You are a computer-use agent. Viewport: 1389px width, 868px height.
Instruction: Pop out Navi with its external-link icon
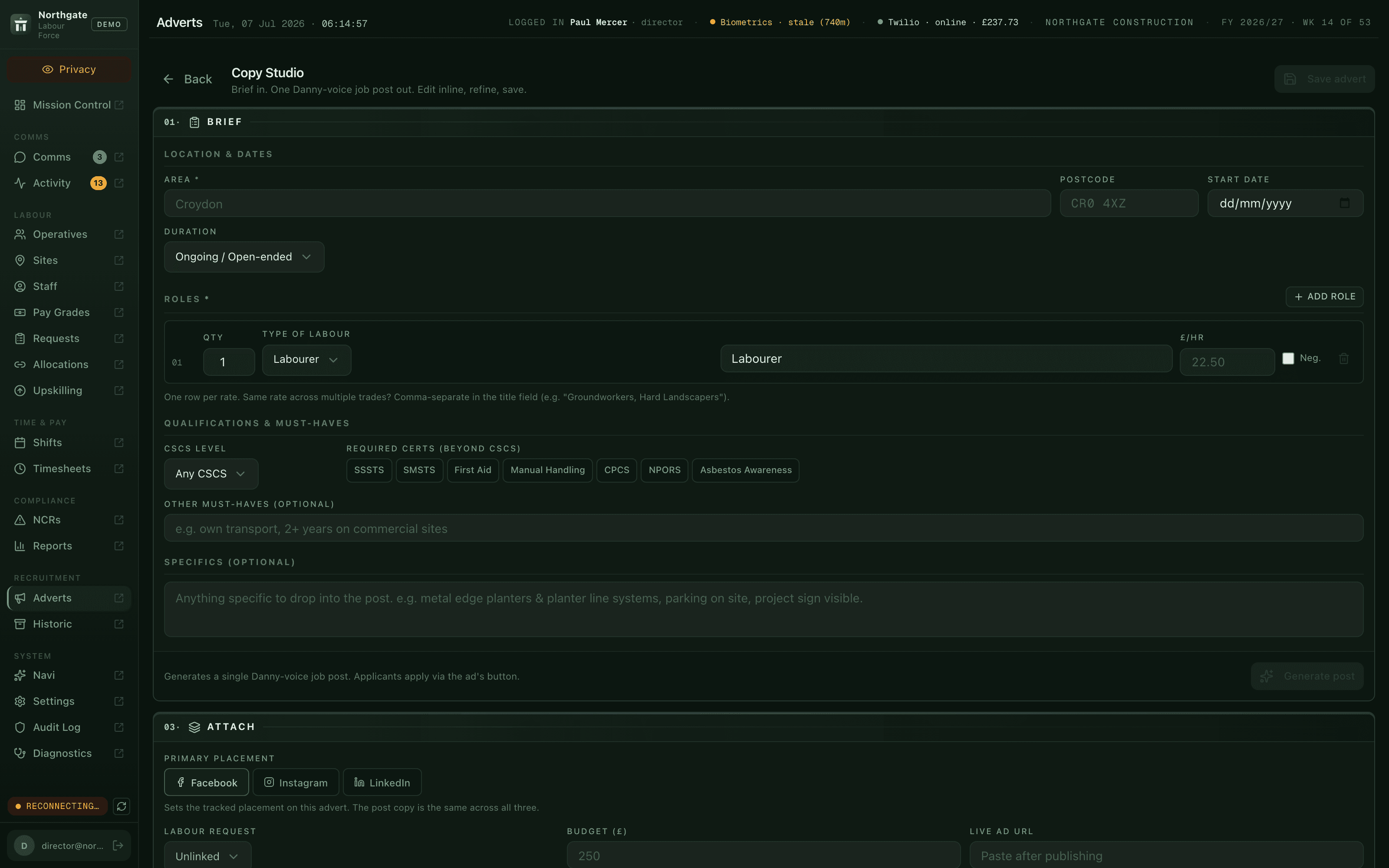click(119, 675)
